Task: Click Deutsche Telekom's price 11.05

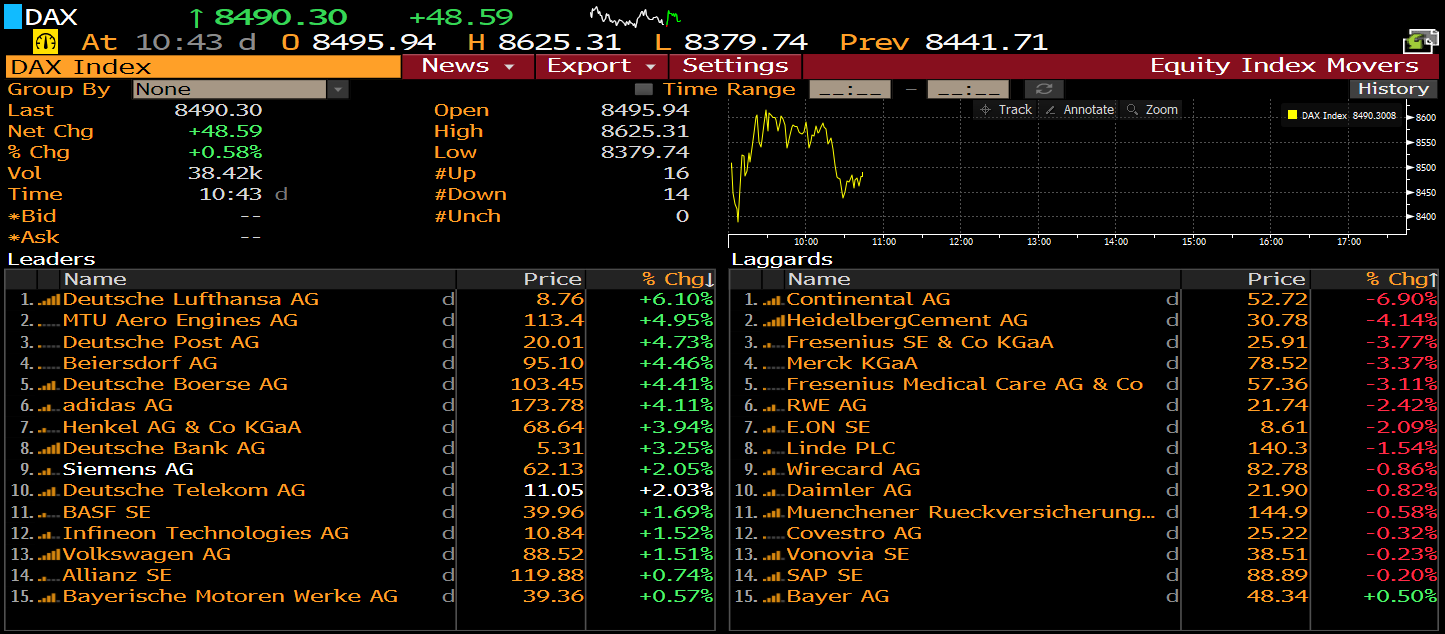Action: (553, 491)
